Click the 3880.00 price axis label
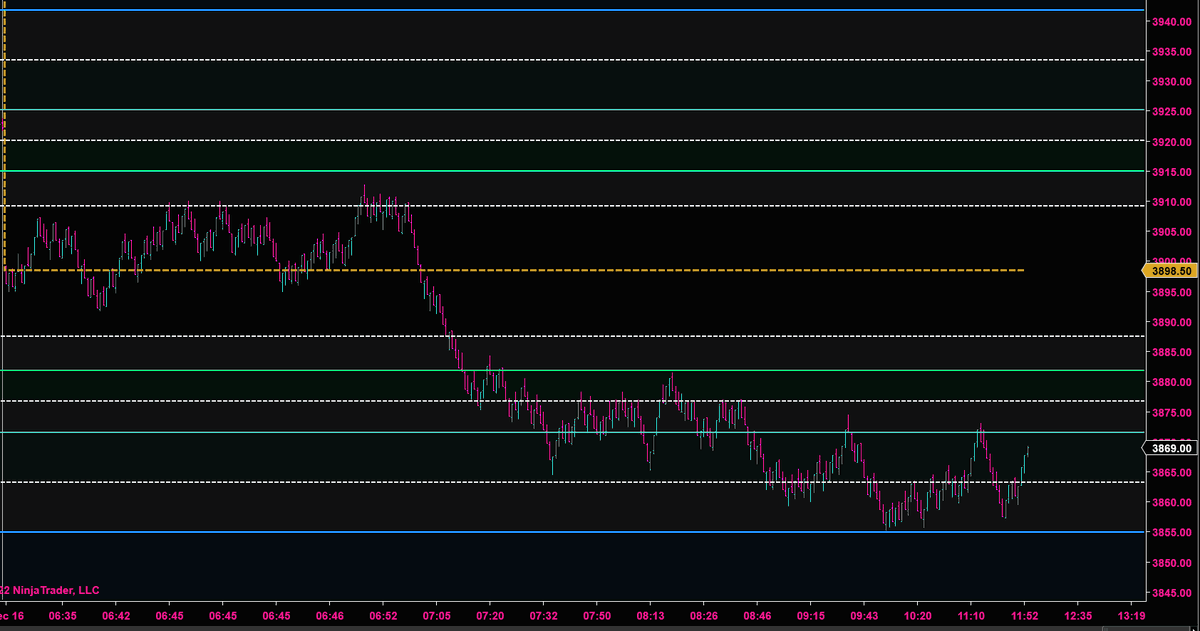 tap(1172, 382)
